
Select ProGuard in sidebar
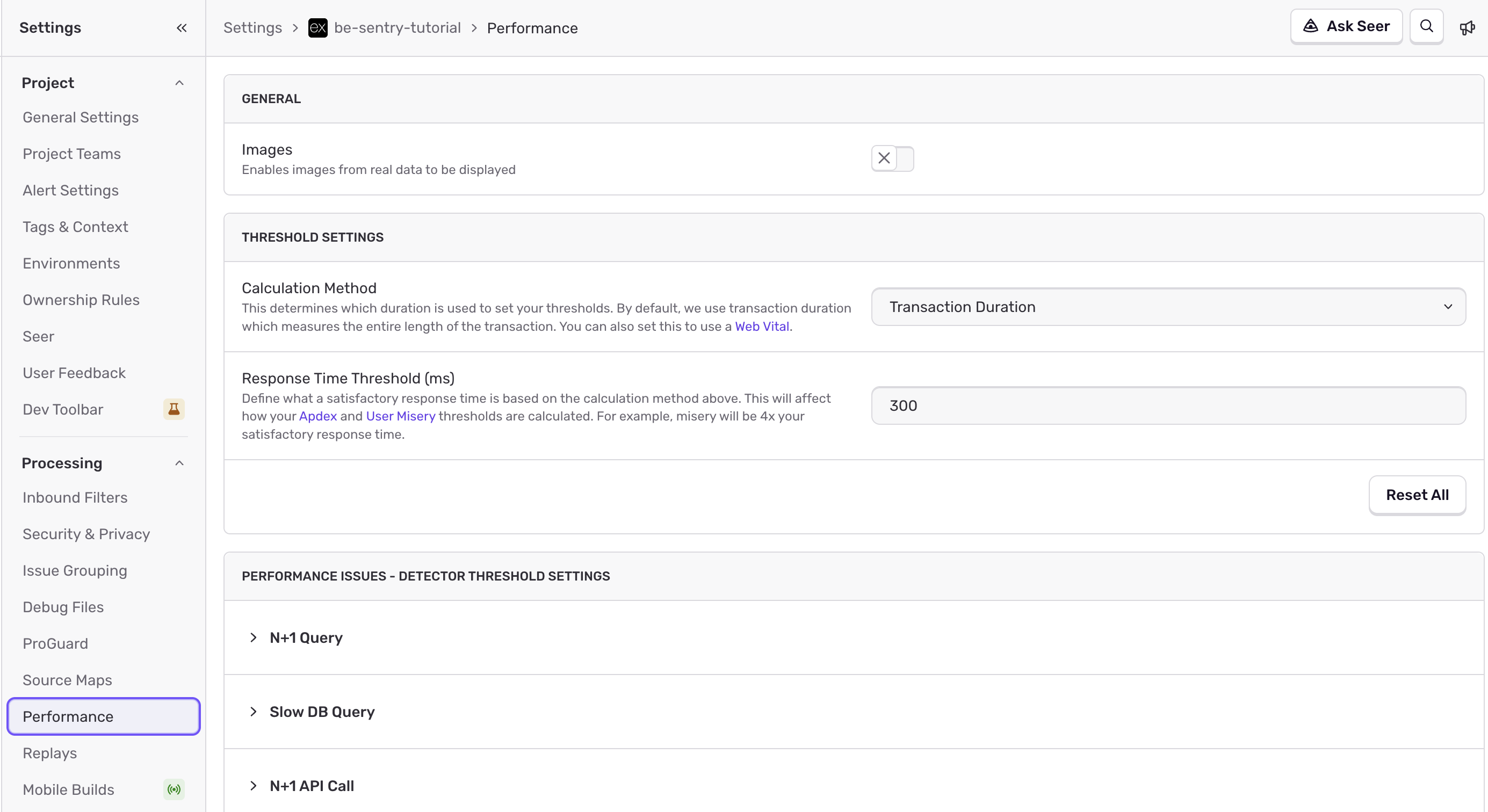(x=55, y=643)
